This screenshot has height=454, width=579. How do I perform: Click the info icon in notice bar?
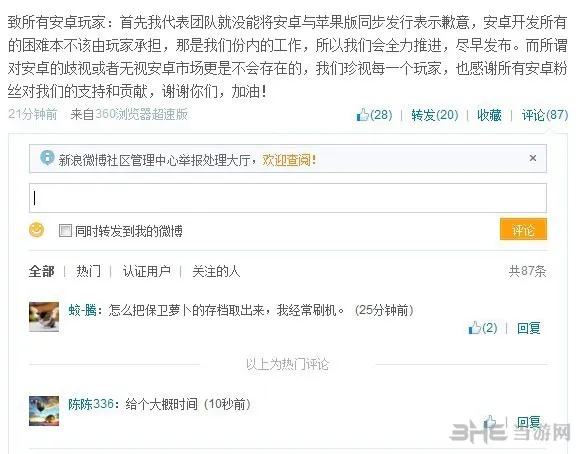47,158
